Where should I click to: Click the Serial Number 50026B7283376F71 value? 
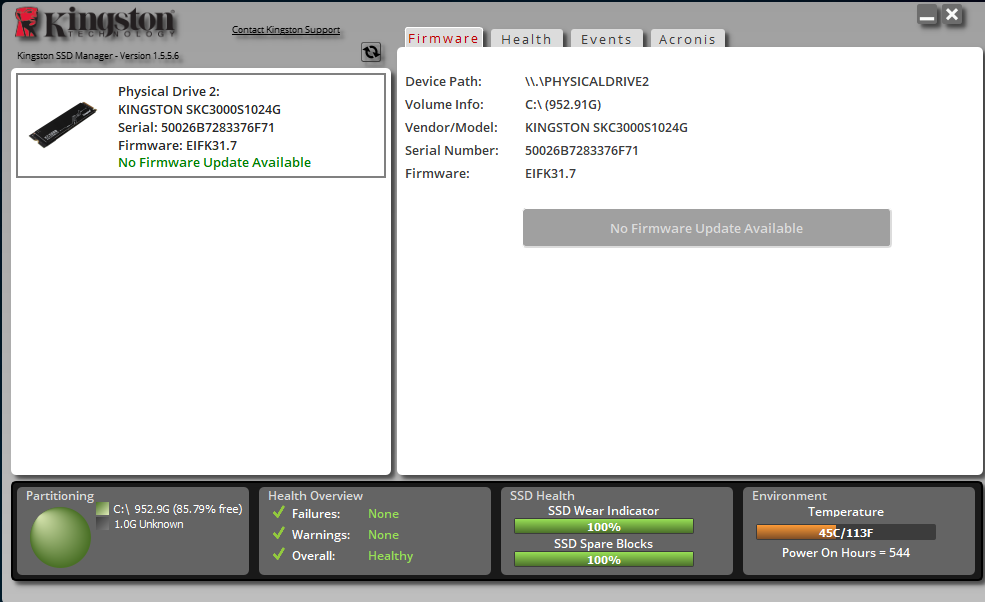click(581, 151)
